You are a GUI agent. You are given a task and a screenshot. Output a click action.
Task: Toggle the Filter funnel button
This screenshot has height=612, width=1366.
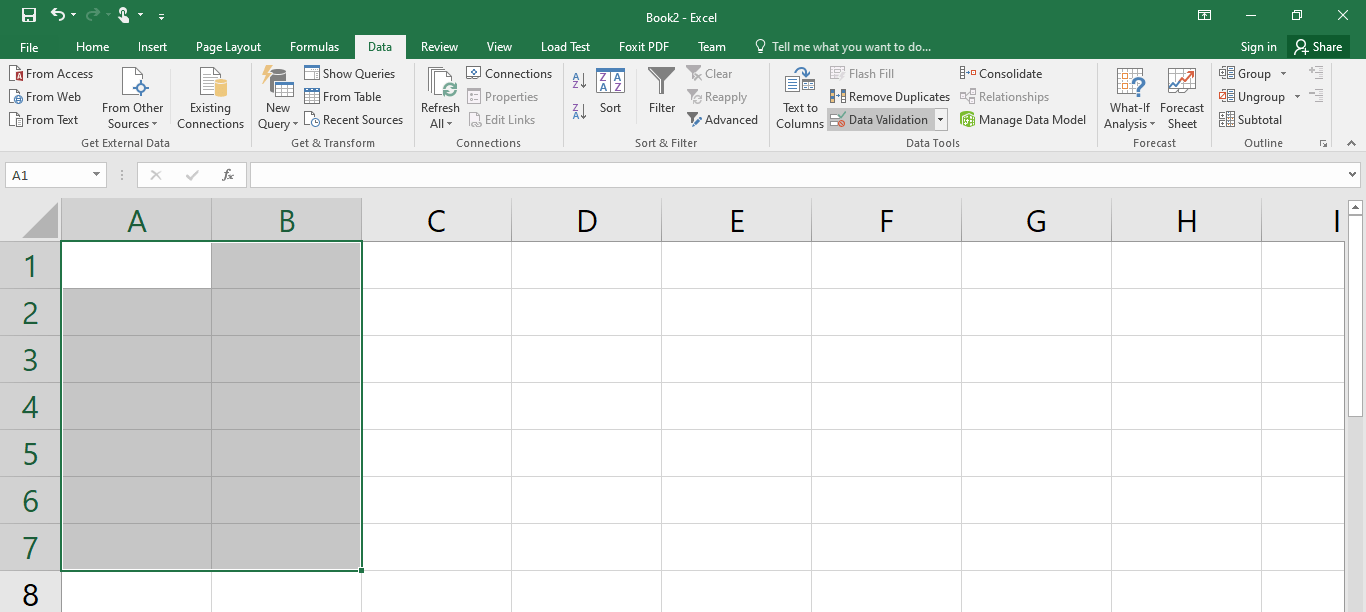tap(662, 92)
